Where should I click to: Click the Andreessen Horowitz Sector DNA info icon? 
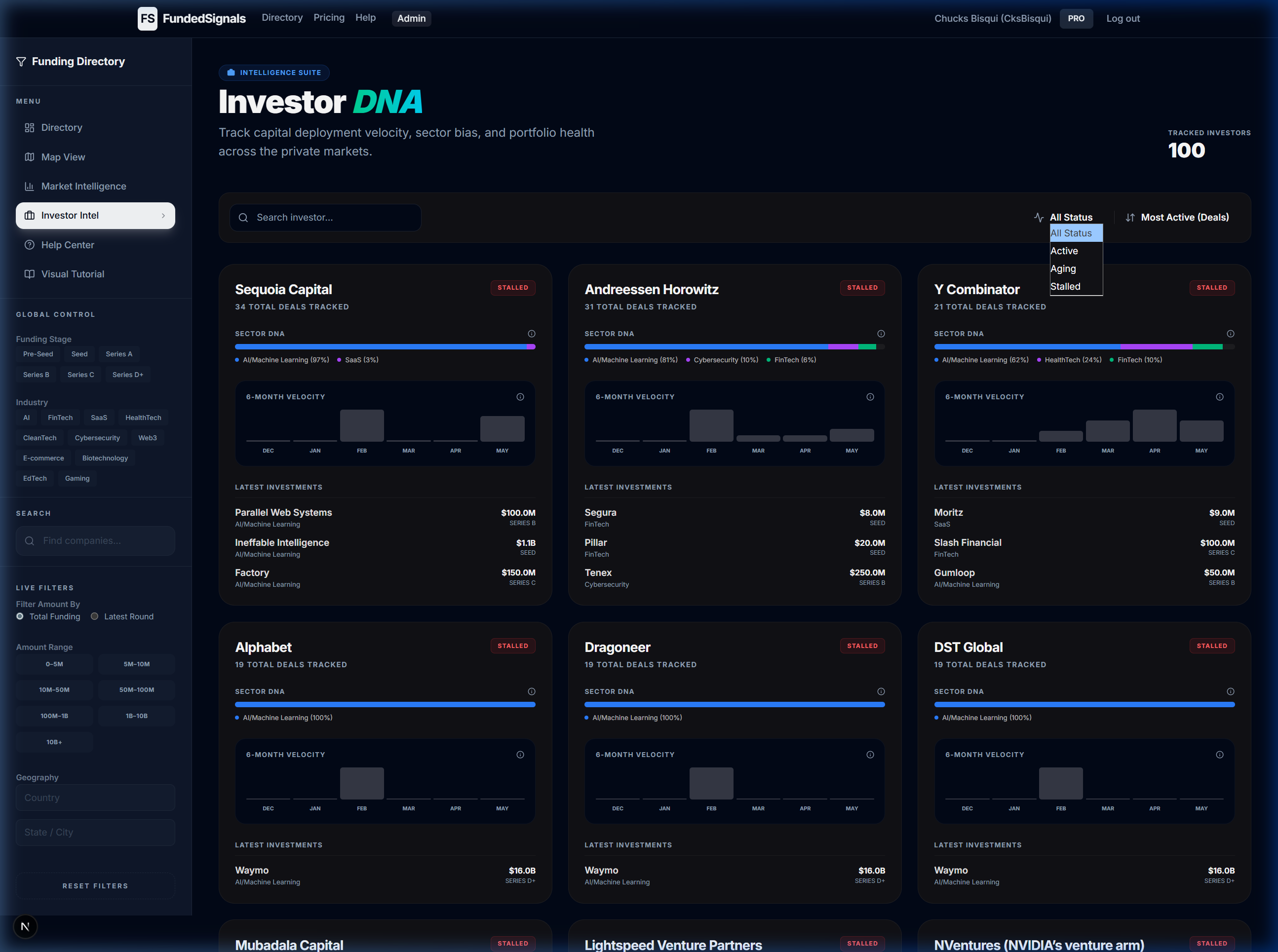pyautogui.click(x=881, y=334)
